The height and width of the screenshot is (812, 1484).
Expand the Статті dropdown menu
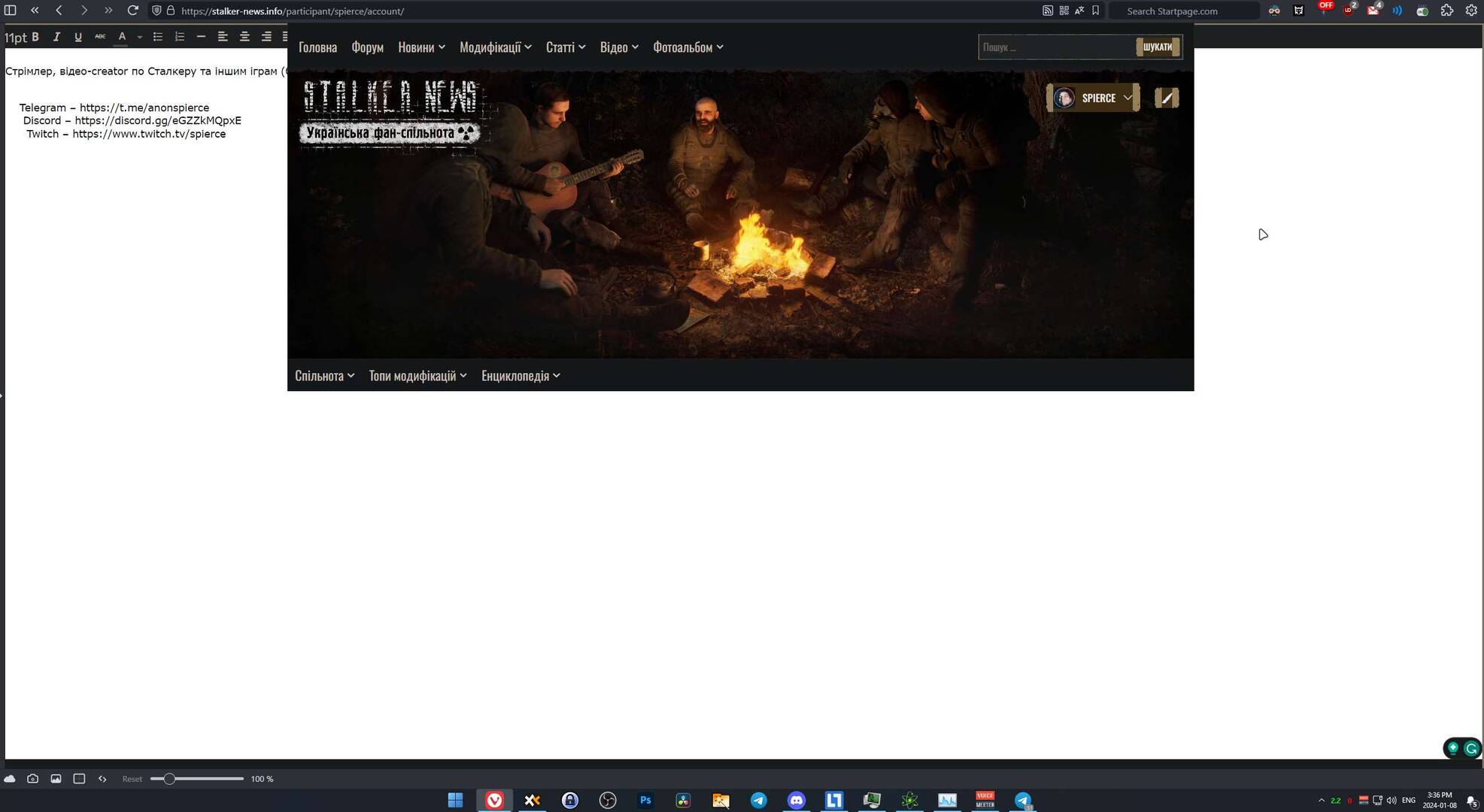[x=565, y=47]
